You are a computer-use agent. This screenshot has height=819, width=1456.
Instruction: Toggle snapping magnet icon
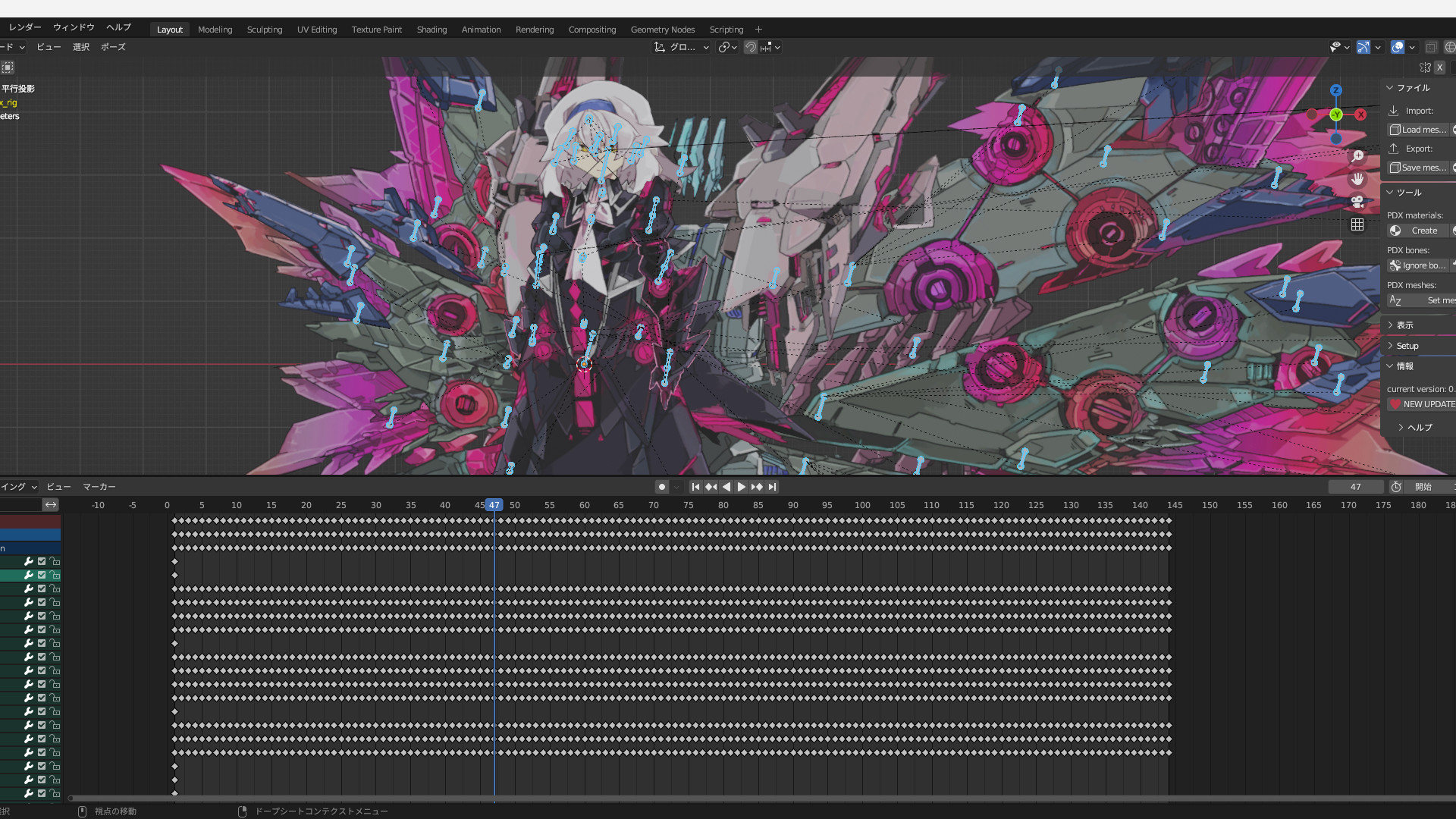(751, 47)
